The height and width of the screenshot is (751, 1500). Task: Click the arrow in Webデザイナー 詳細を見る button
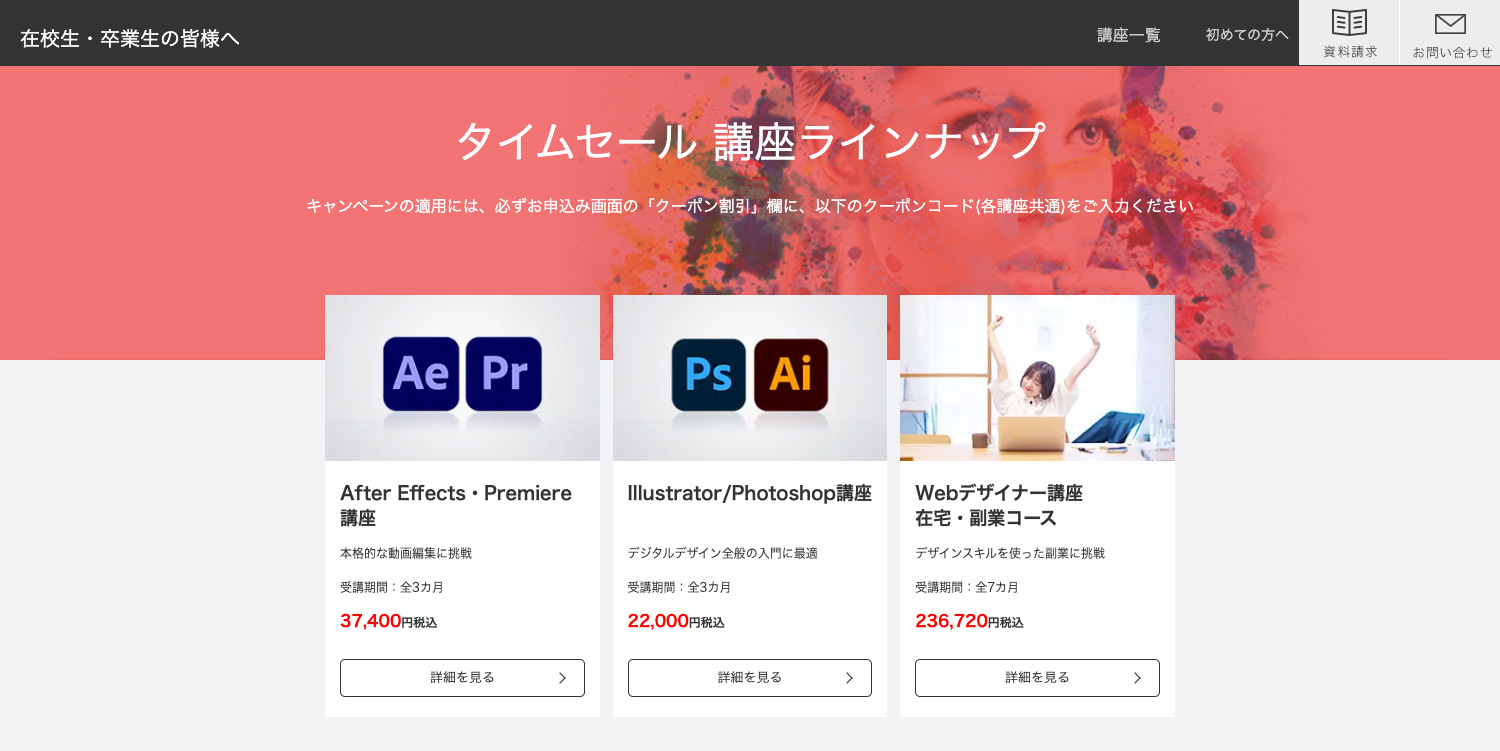pos(1137,678)
